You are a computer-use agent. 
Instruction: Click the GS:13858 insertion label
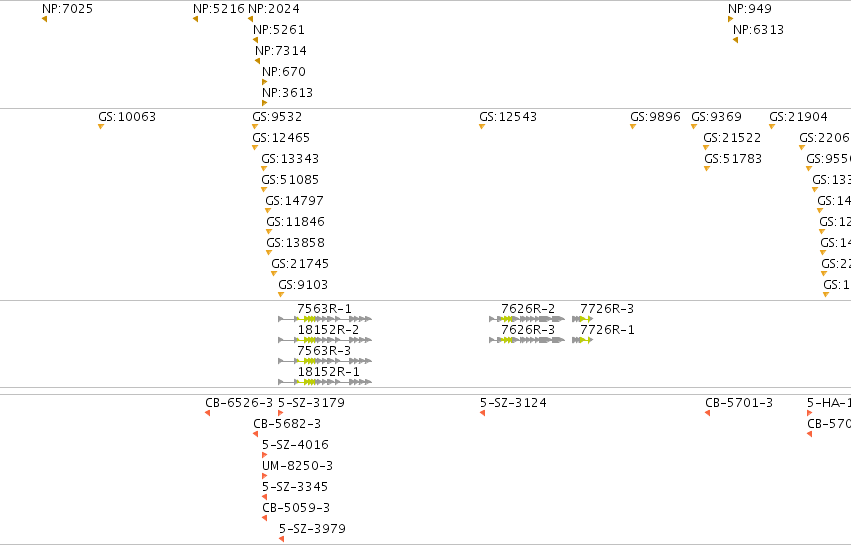coord(296,243)
